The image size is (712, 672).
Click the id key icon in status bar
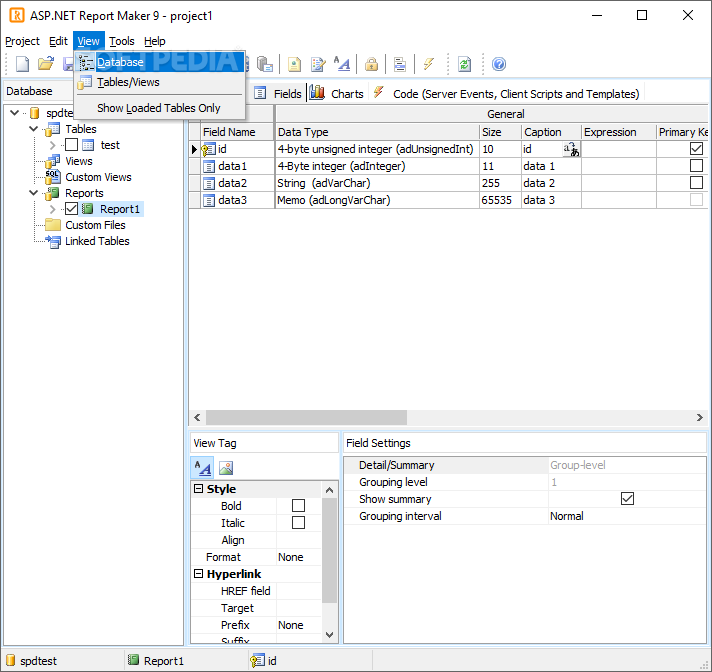click(x=257, y=661)
